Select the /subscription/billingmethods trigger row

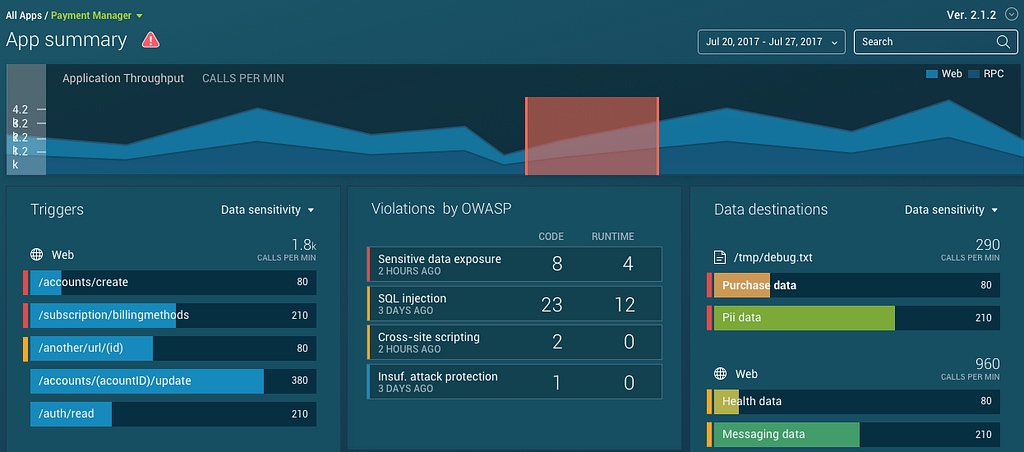coord(170,315)
